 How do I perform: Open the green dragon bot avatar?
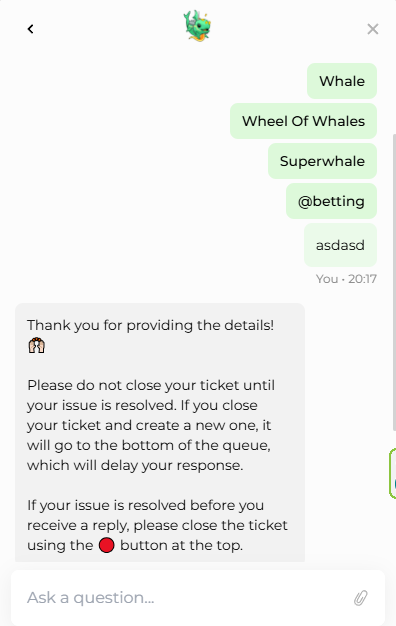pyautogui.click(x=197, y=26)
